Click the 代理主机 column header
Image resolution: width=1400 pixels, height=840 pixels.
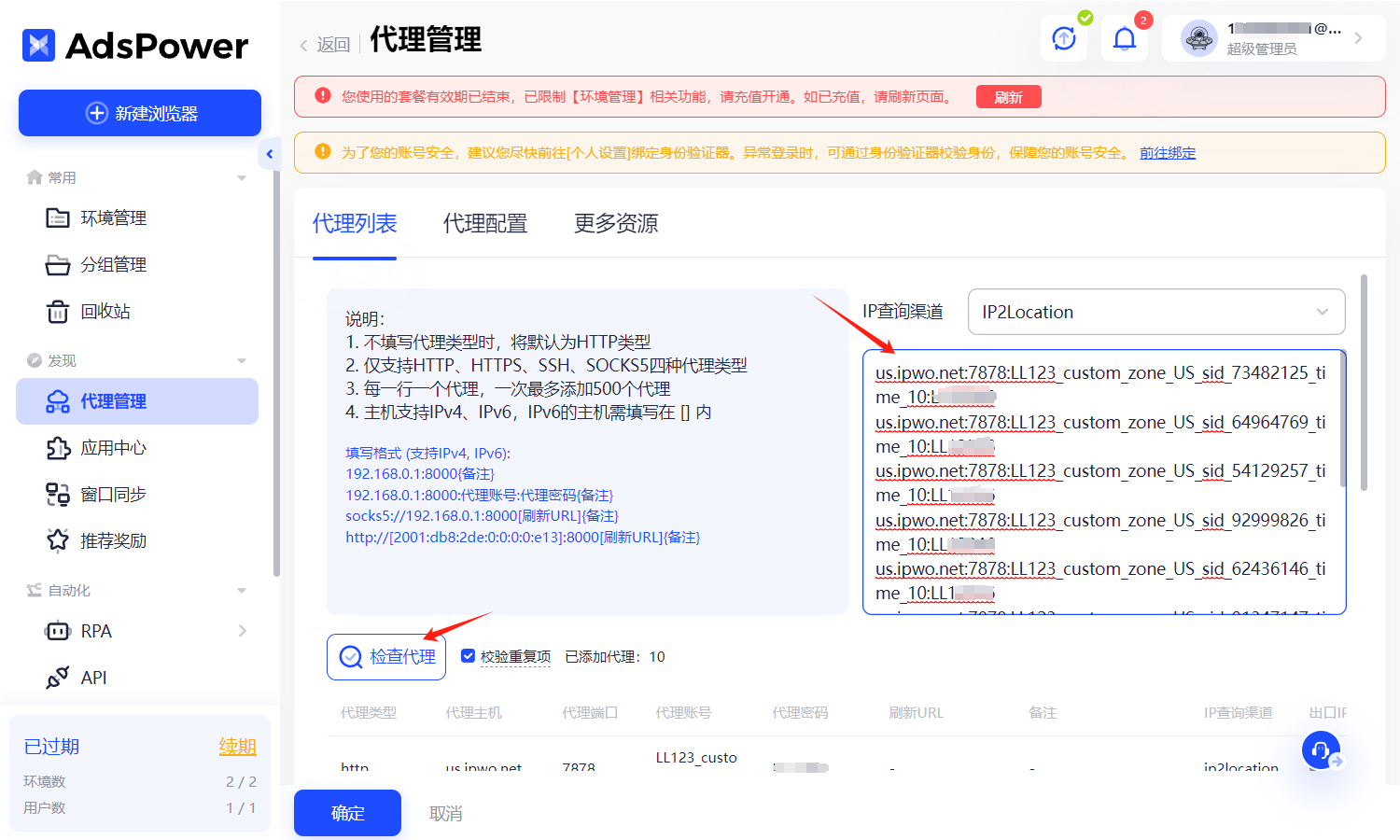tap(473, 713)
